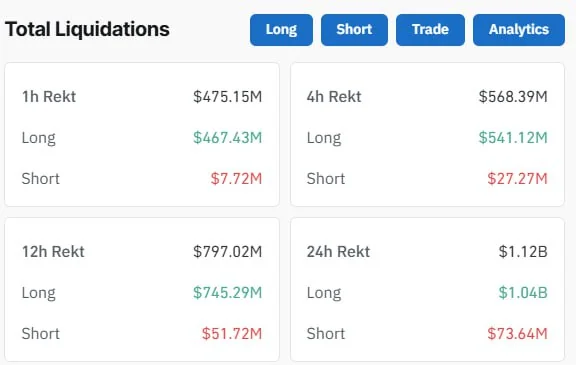
Task: Click the Long button
Action: point(281,30)
